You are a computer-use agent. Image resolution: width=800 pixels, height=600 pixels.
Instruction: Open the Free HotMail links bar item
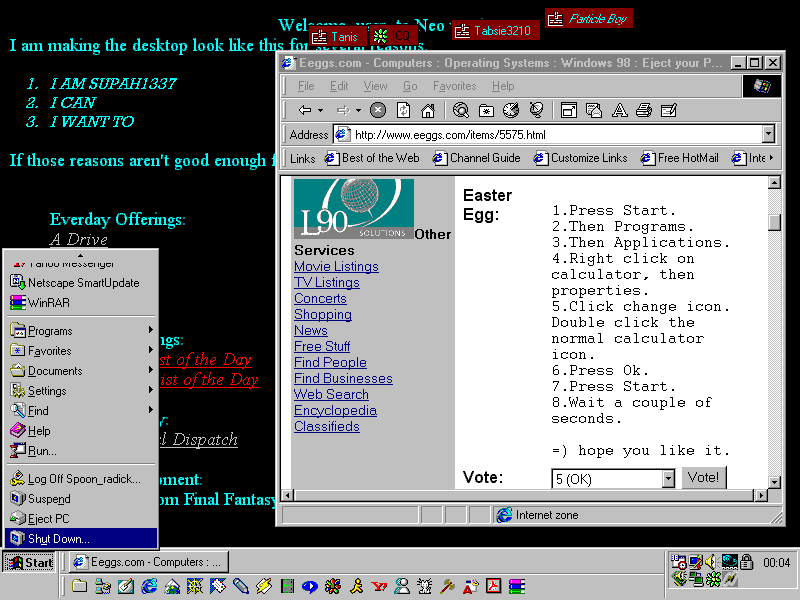click(680, 158)
